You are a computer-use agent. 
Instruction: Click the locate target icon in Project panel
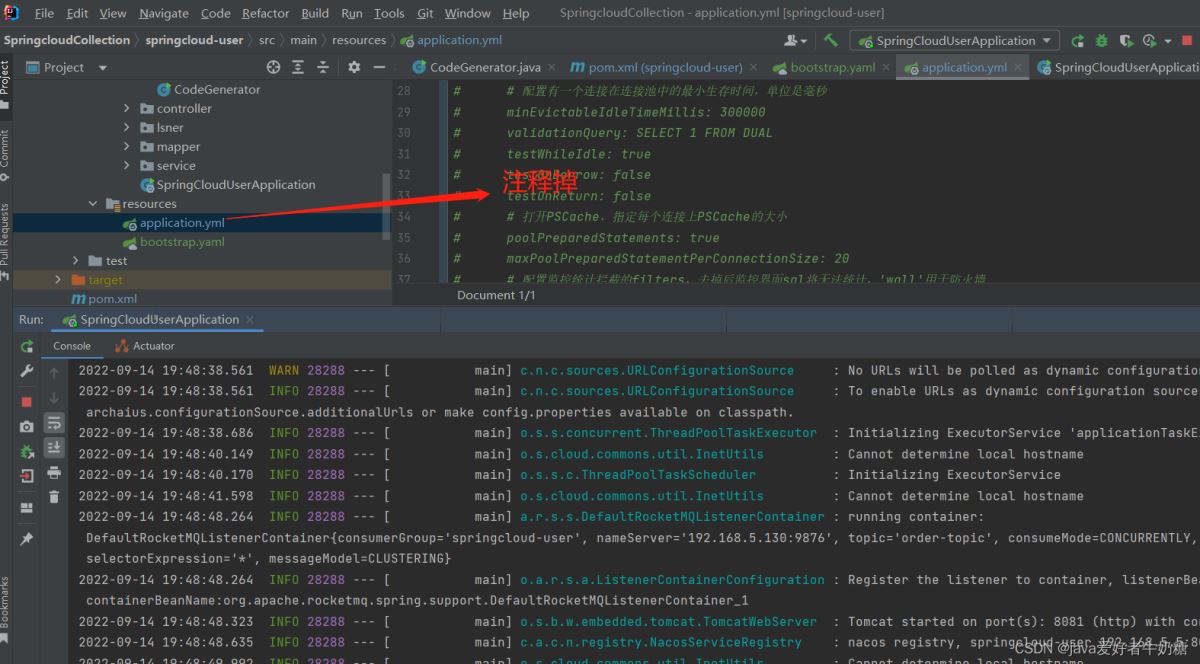click(273, 67)
